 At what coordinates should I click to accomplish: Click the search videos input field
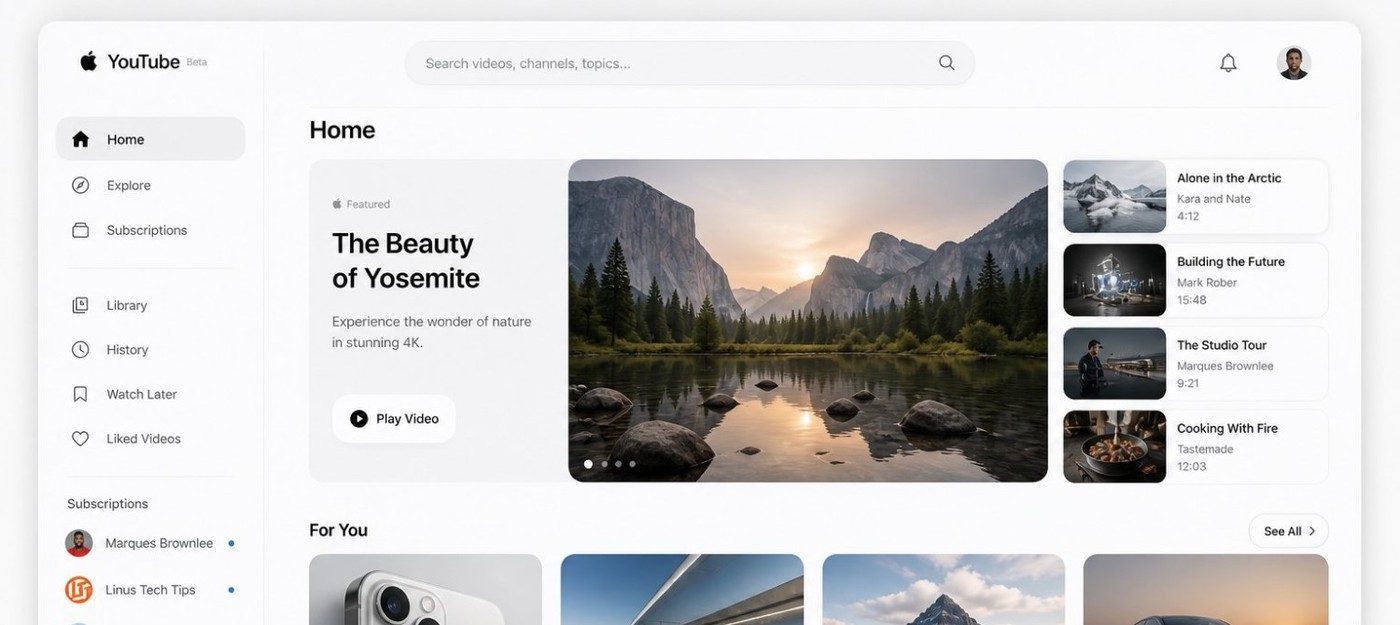[x=689, y=63]
